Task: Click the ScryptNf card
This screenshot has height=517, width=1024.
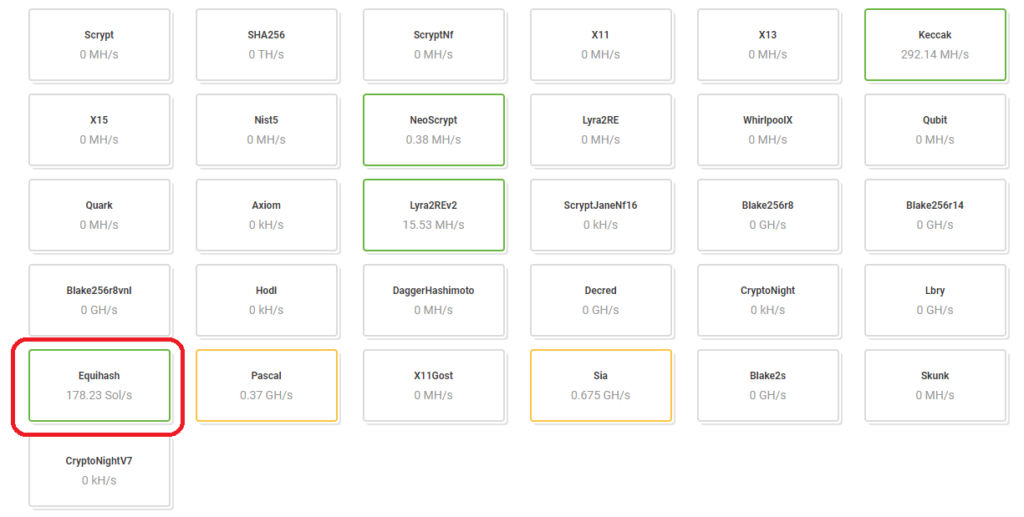Action: point(433,44)
